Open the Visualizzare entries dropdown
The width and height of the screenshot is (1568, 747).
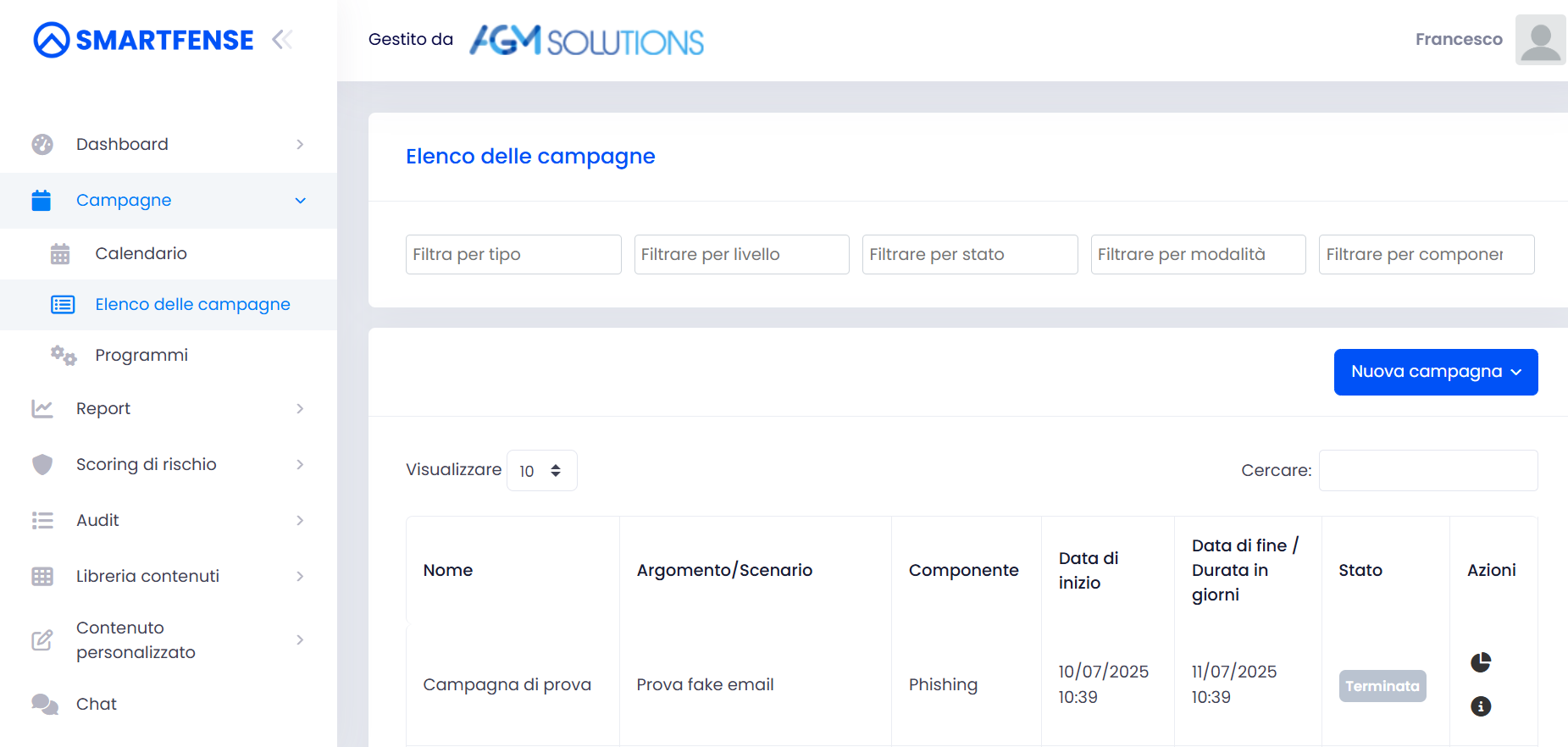coord(541,471)
